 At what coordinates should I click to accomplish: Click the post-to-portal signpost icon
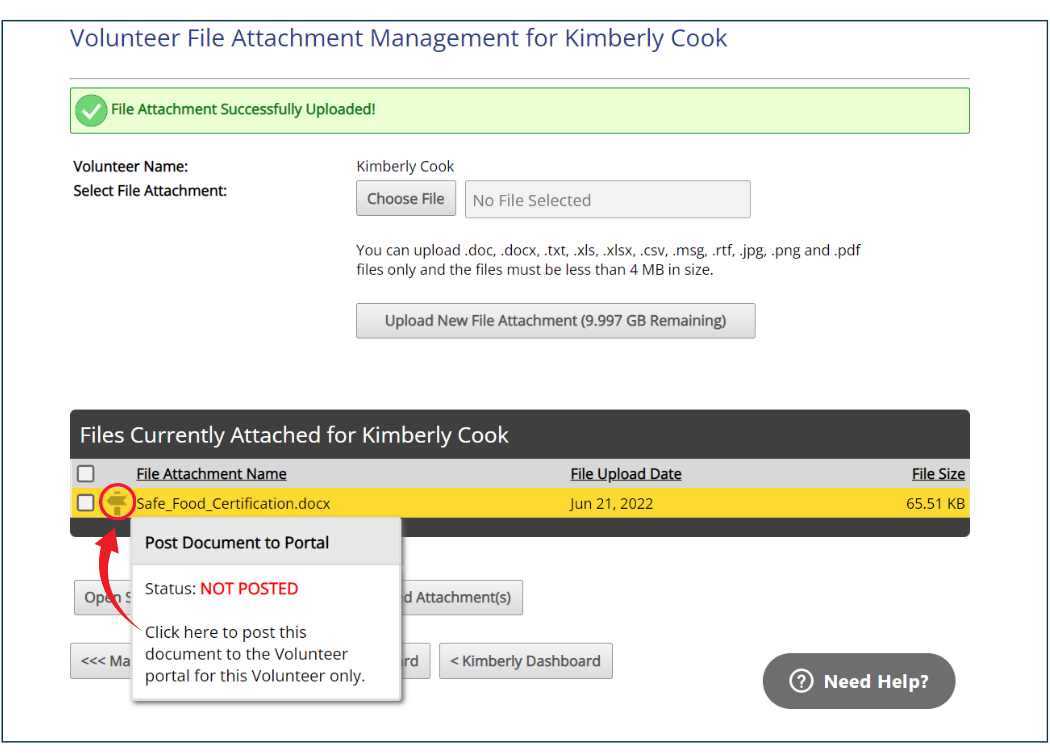117,502
